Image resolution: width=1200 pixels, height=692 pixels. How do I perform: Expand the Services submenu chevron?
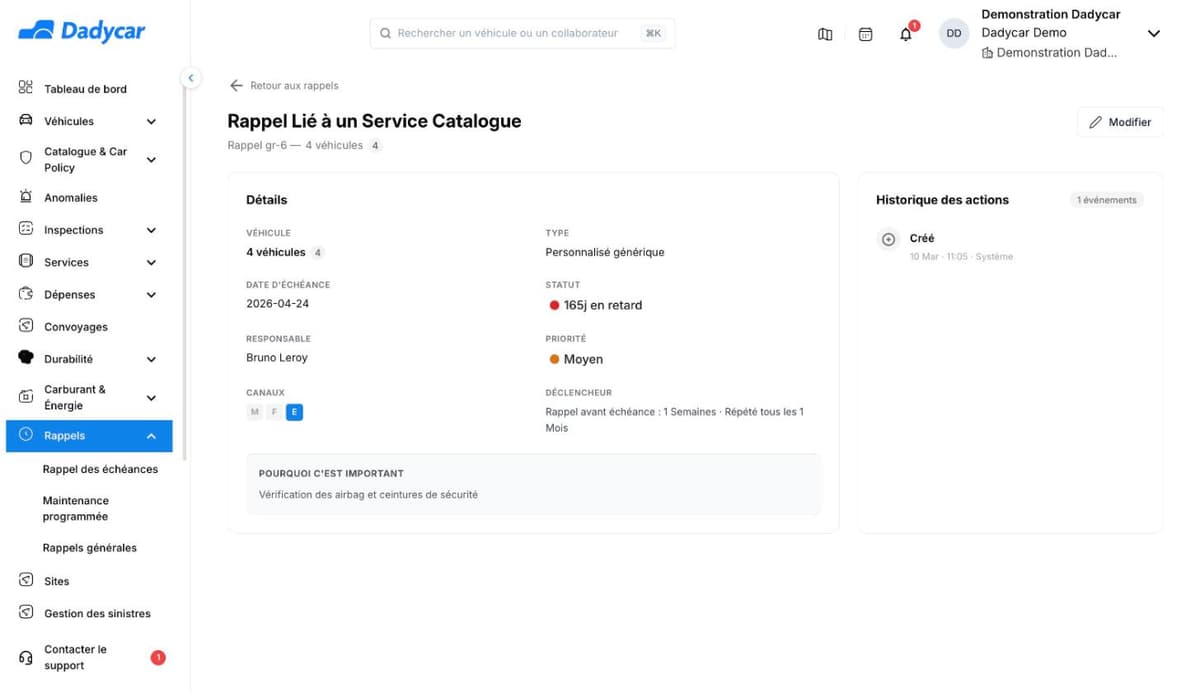151,263
